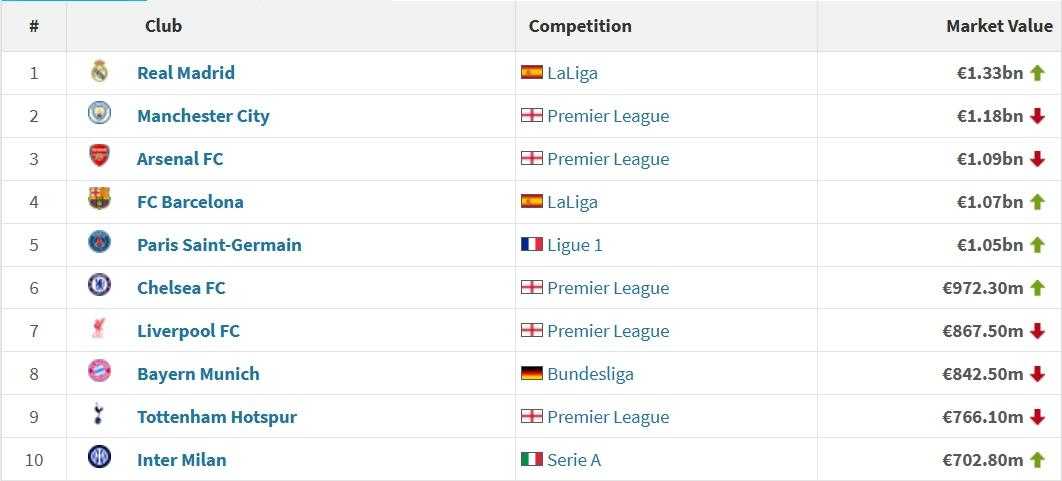
Task: Click the Manchester City club crest
Action: point(100,113)
